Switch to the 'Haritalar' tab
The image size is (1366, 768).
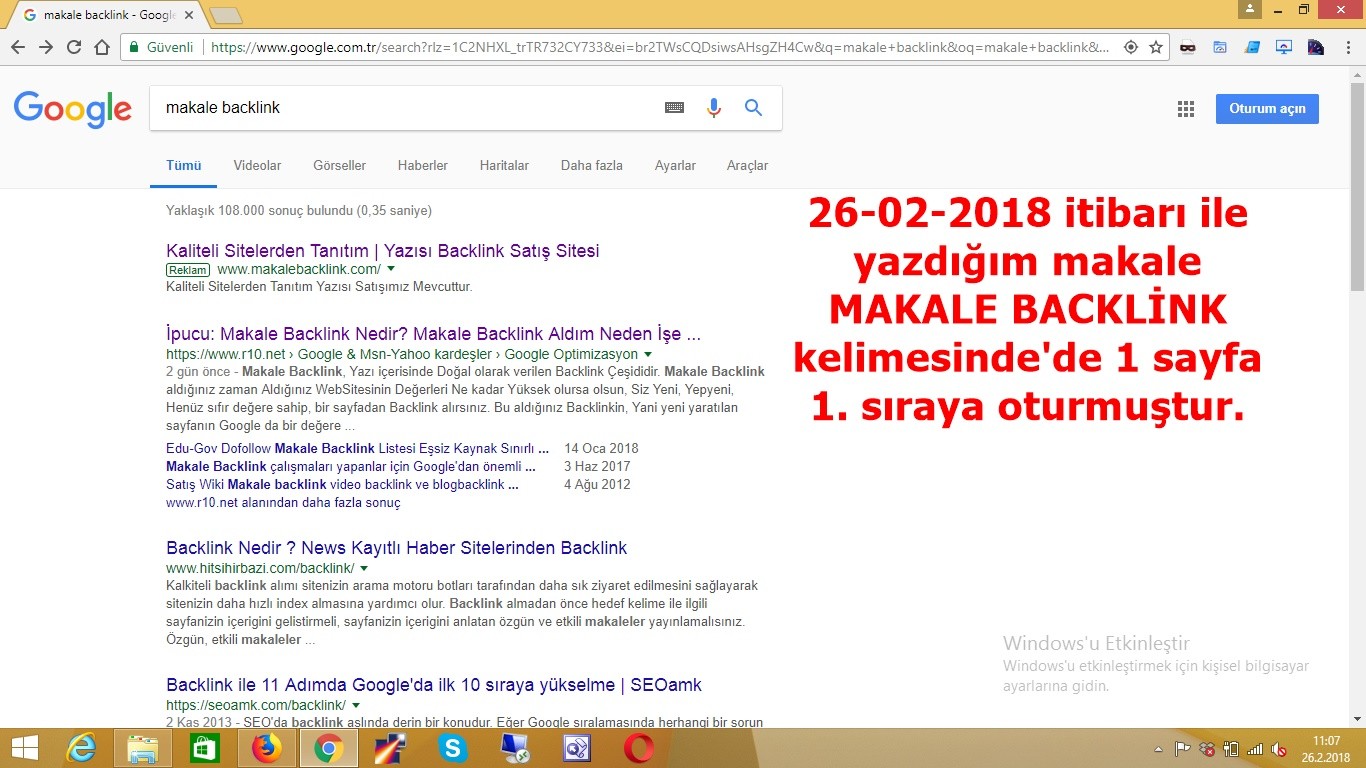[504, 166]
